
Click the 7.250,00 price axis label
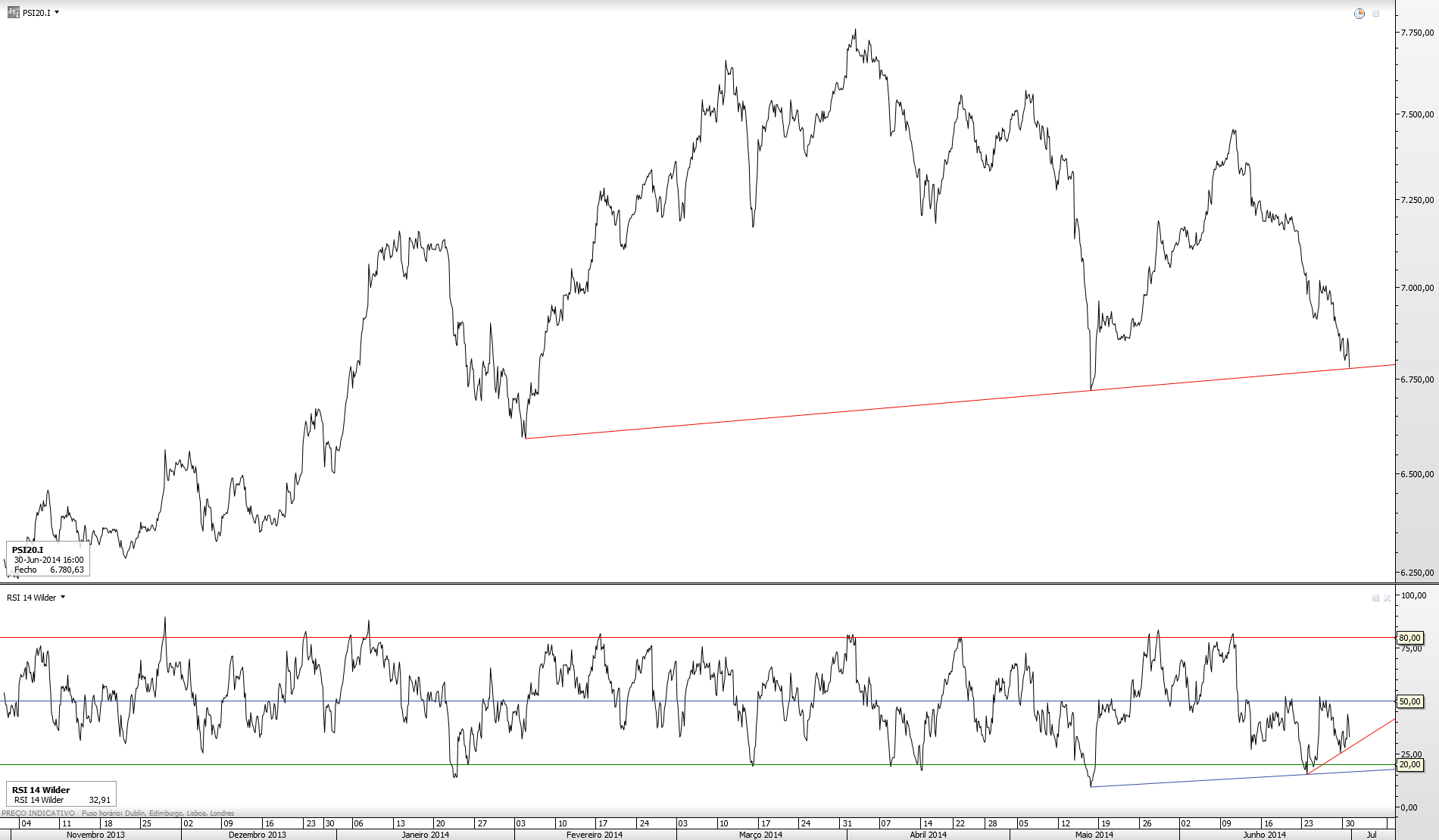pos(1417,200)
